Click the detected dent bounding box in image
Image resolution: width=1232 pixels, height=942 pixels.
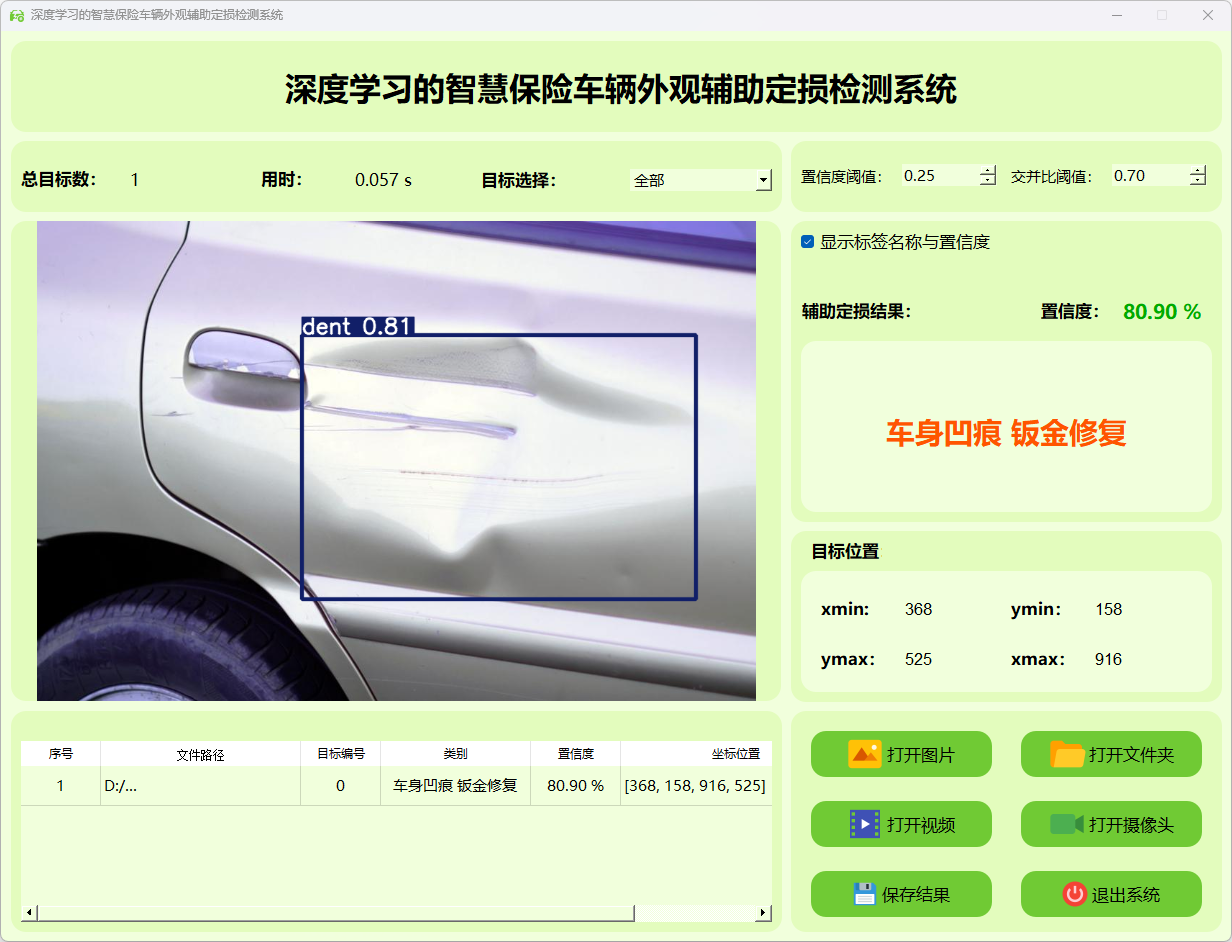[498, 466]
